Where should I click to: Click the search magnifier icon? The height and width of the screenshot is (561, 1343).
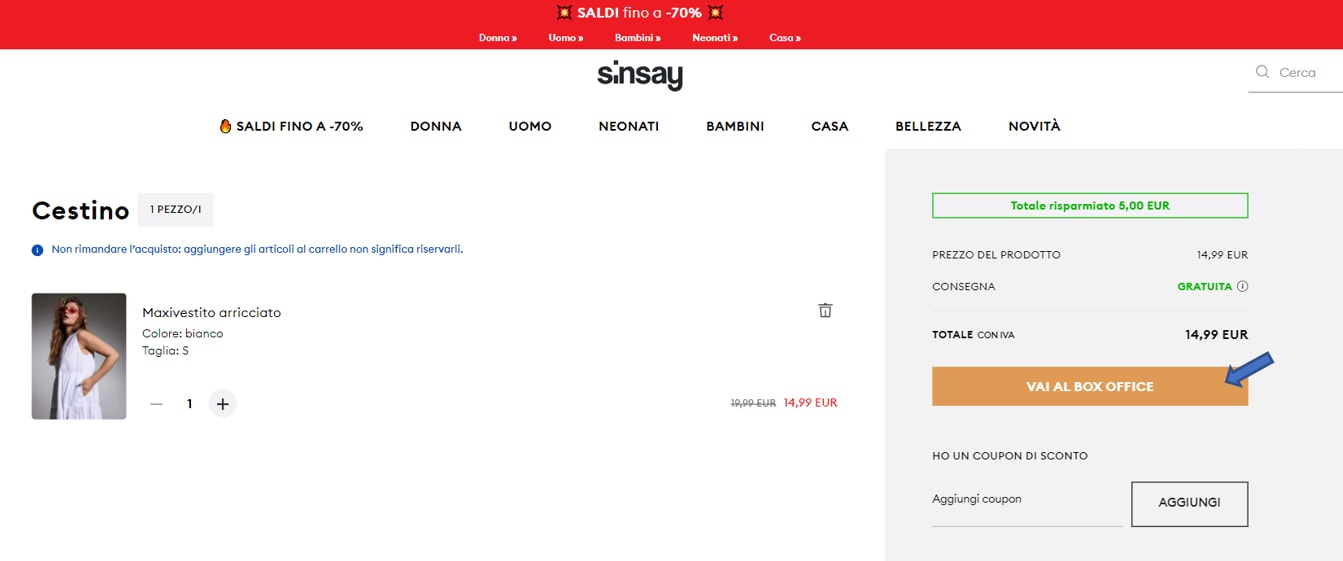coord(1262,72)
